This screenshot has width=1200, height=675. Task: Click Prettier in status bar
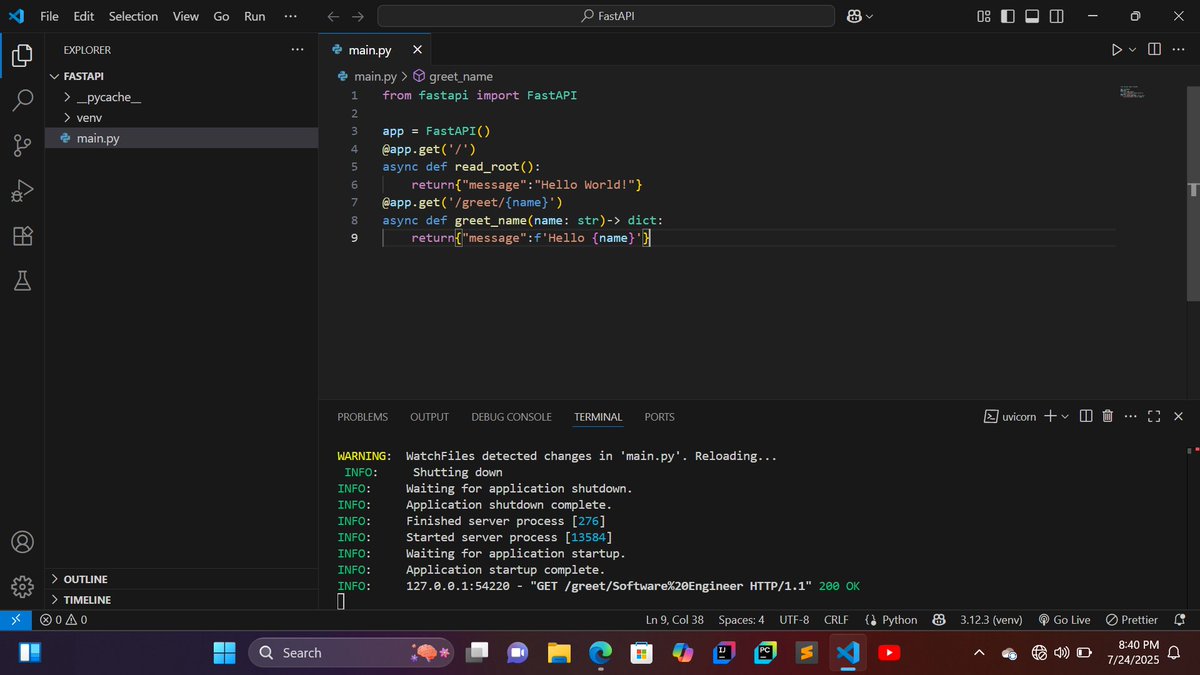pyautogui.click(x=1131, y=620)
